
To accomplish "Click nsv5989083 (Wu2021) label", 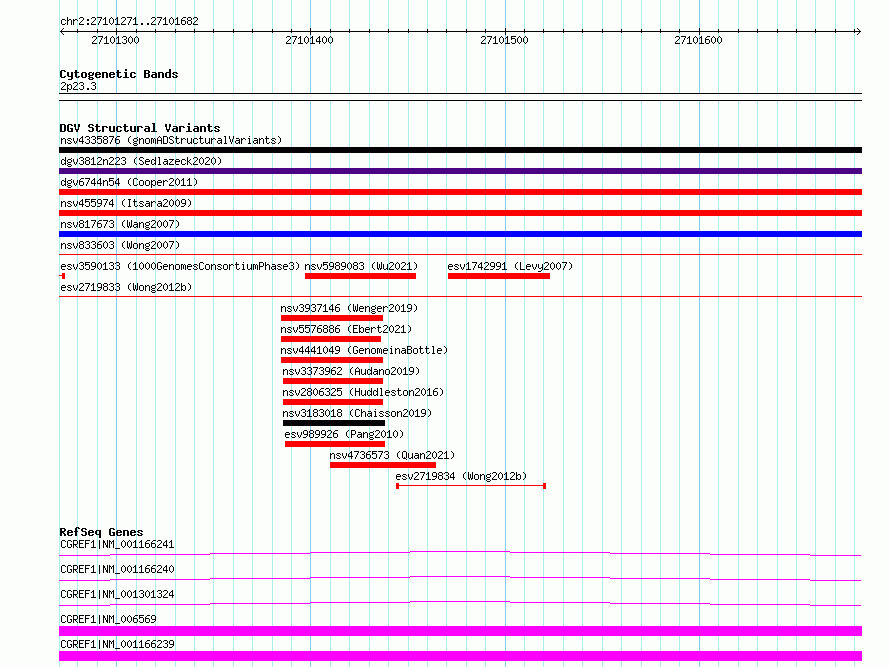I will pyautogui.click(x=361, y=266).
